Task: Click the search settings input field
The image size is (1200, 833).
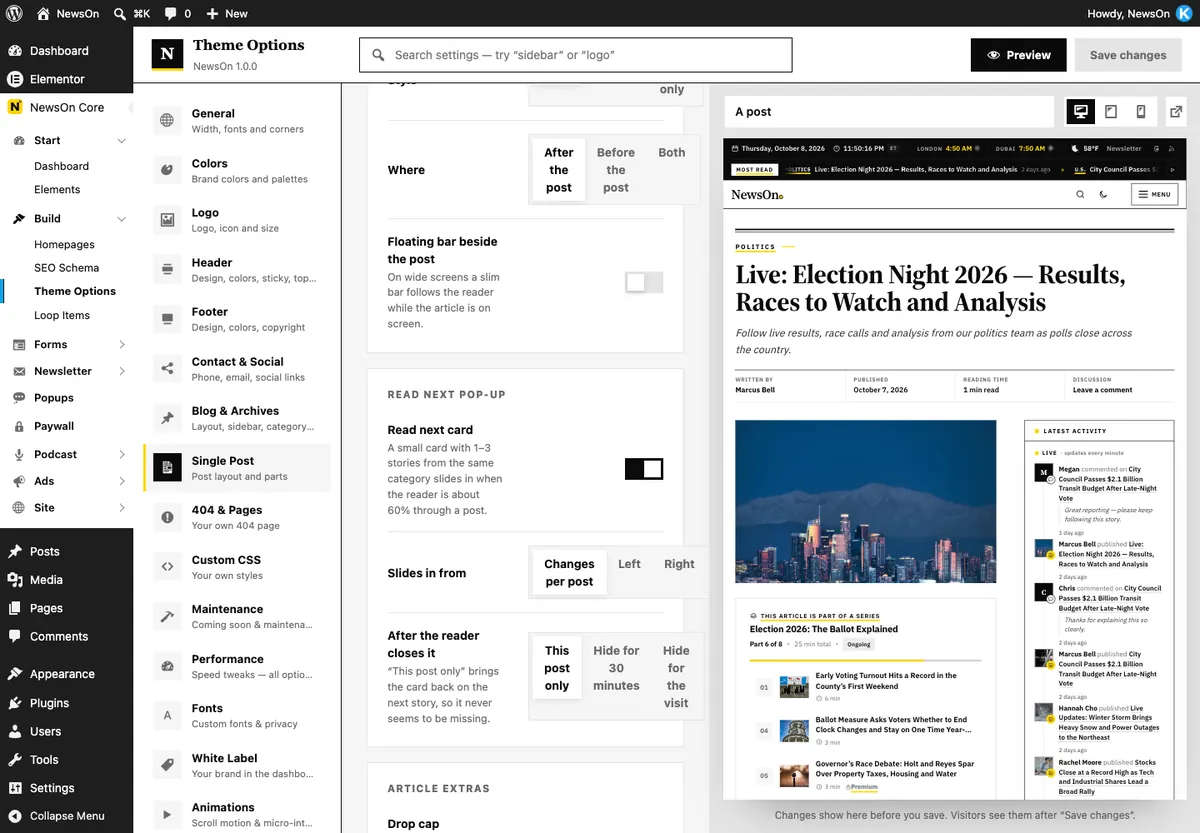Action: point(576,55)
